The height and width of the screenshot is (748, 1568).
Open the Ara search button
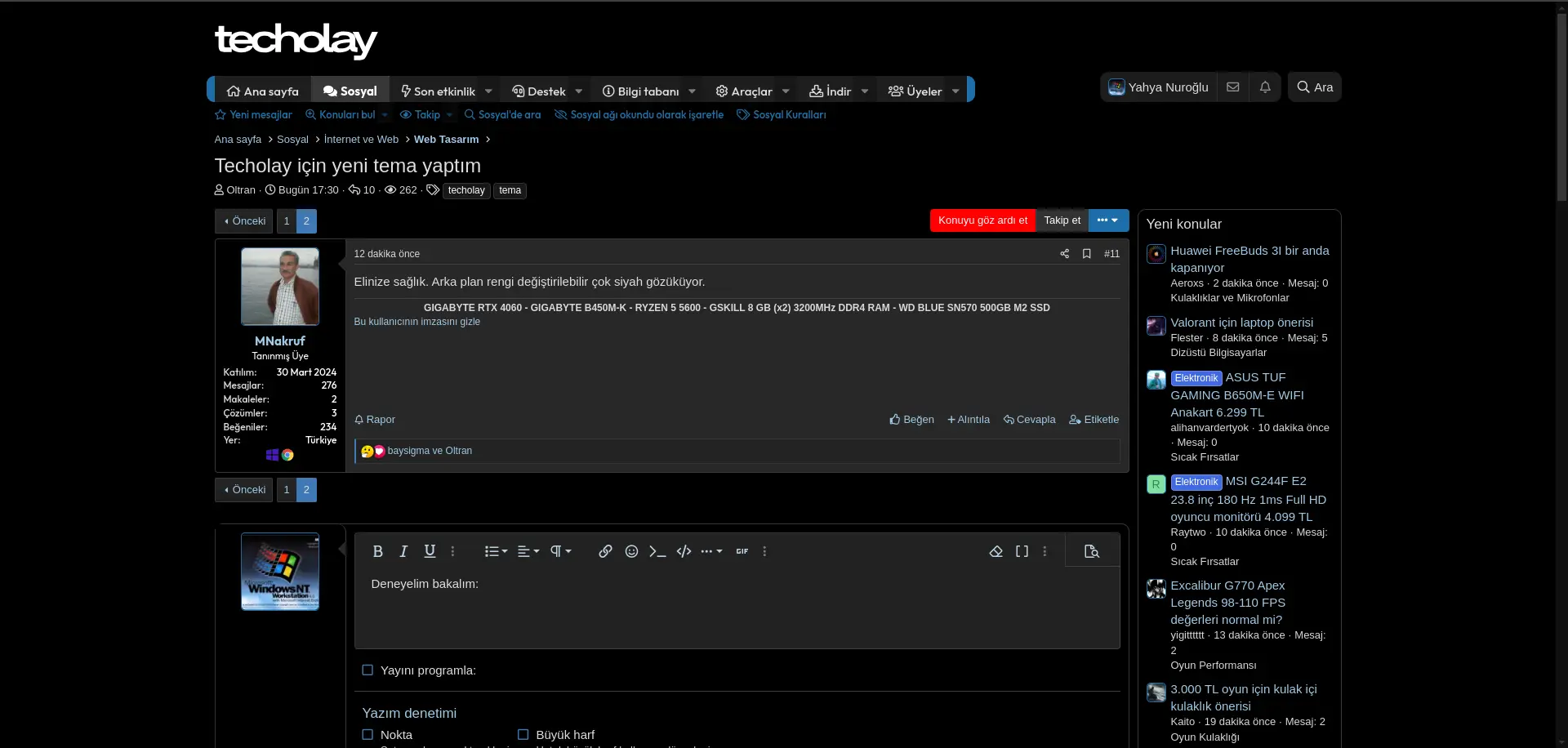point(1315,87)
